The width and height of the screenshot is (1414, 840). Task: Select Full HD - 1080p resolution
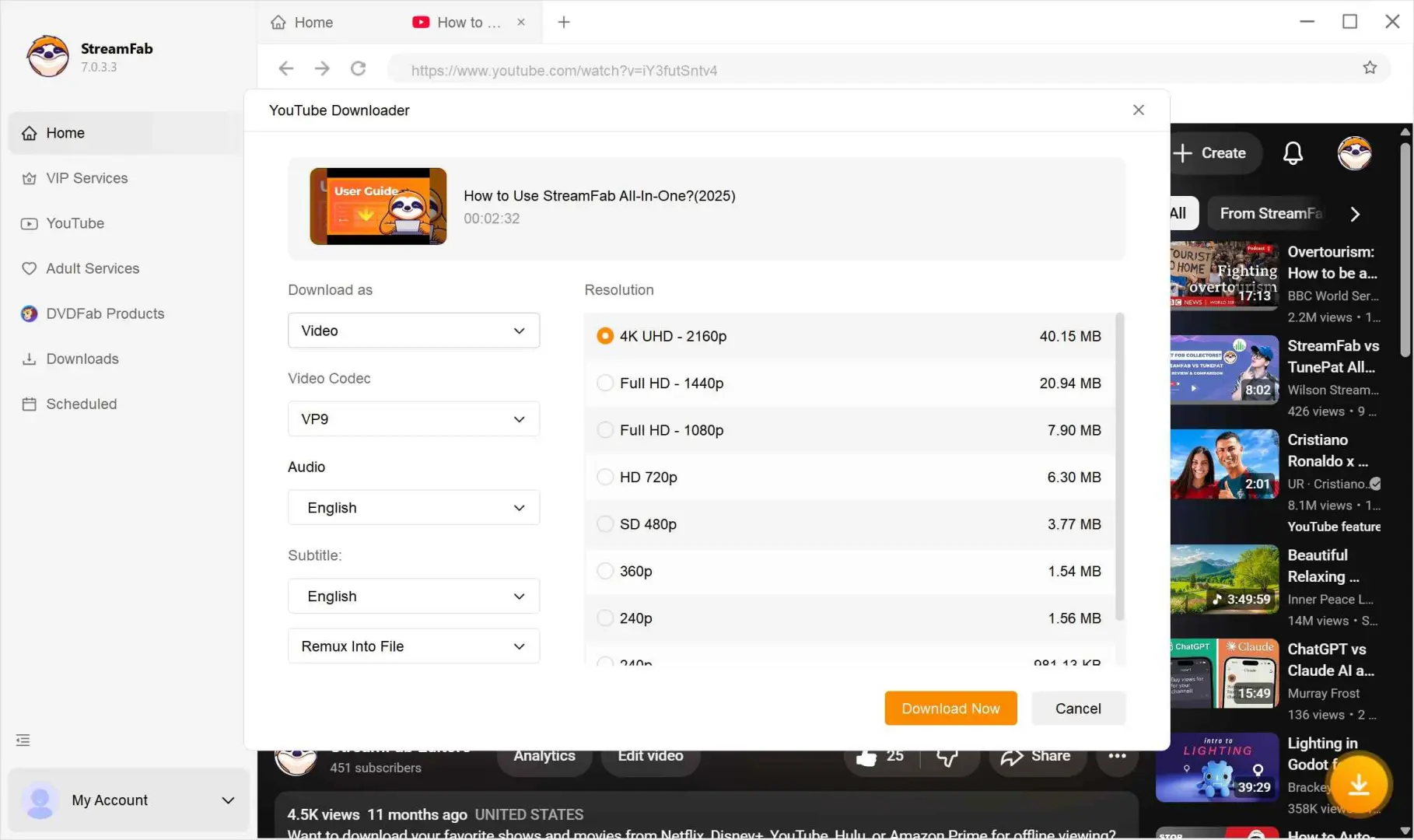tap(849, 430)
